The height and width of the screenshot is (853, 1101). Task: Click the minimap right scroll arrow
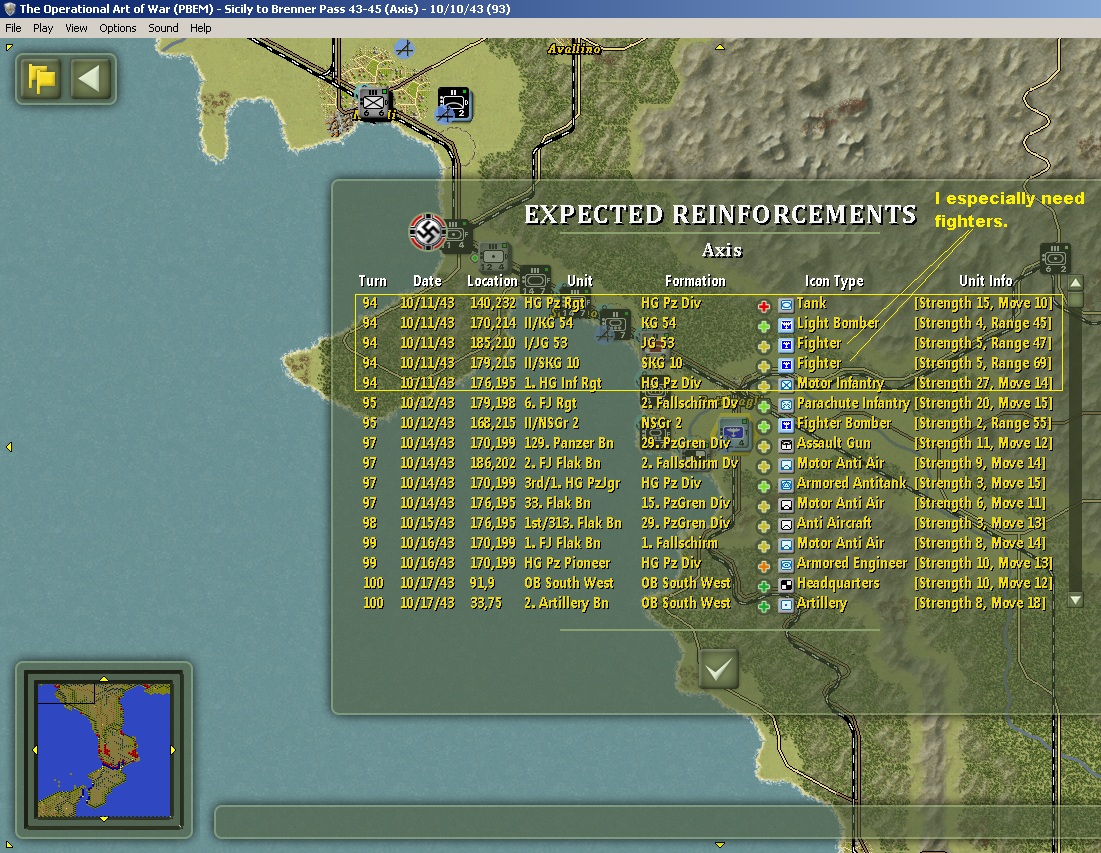coord(173,750)
